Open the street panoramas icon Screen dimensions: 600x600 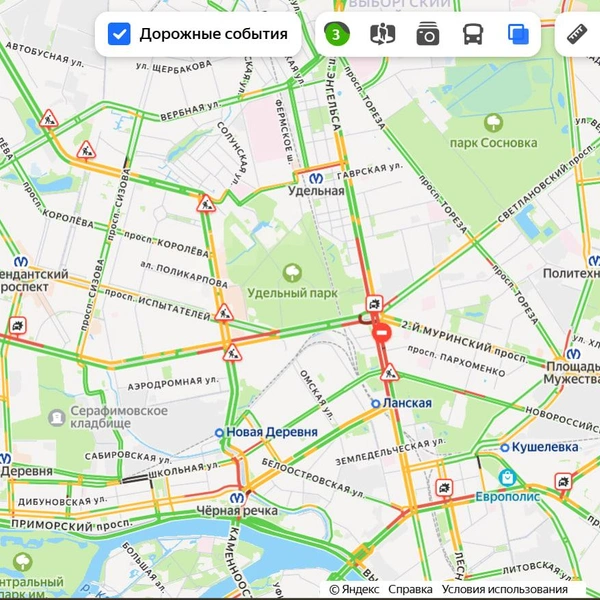pyautogui.click(x=382, y=34)
